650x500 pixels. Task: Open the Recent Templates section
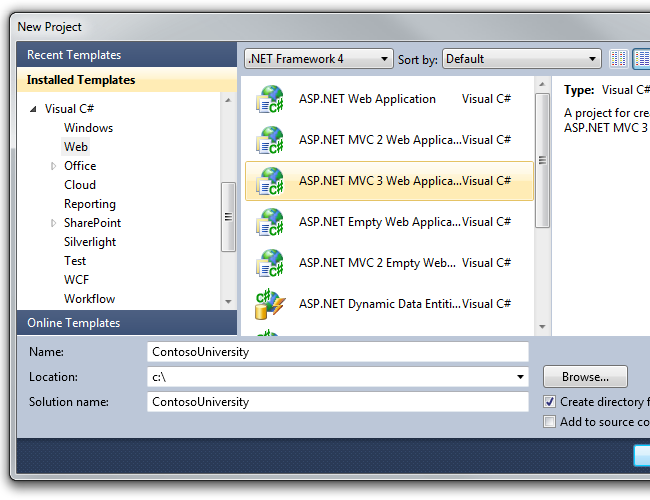(127, 55)
